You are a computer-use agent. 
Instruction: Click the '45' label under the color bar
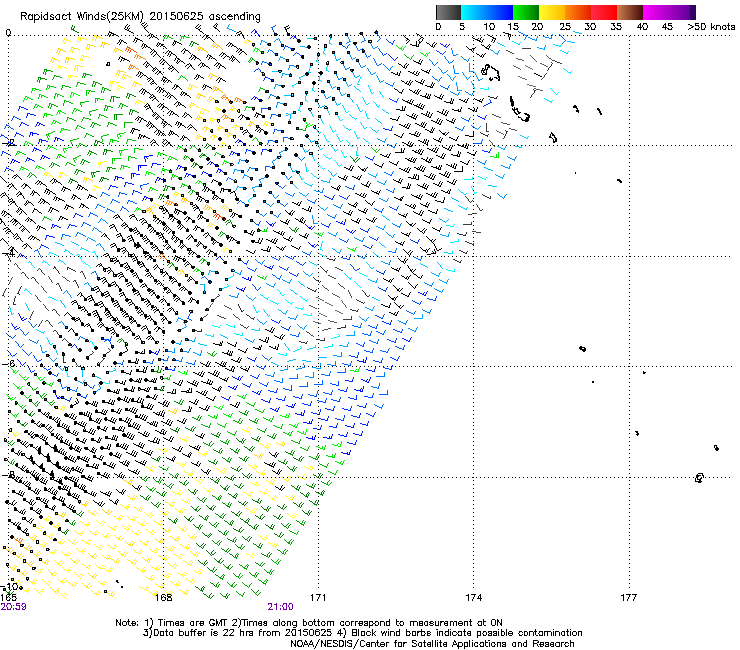[x=667, y=27]
